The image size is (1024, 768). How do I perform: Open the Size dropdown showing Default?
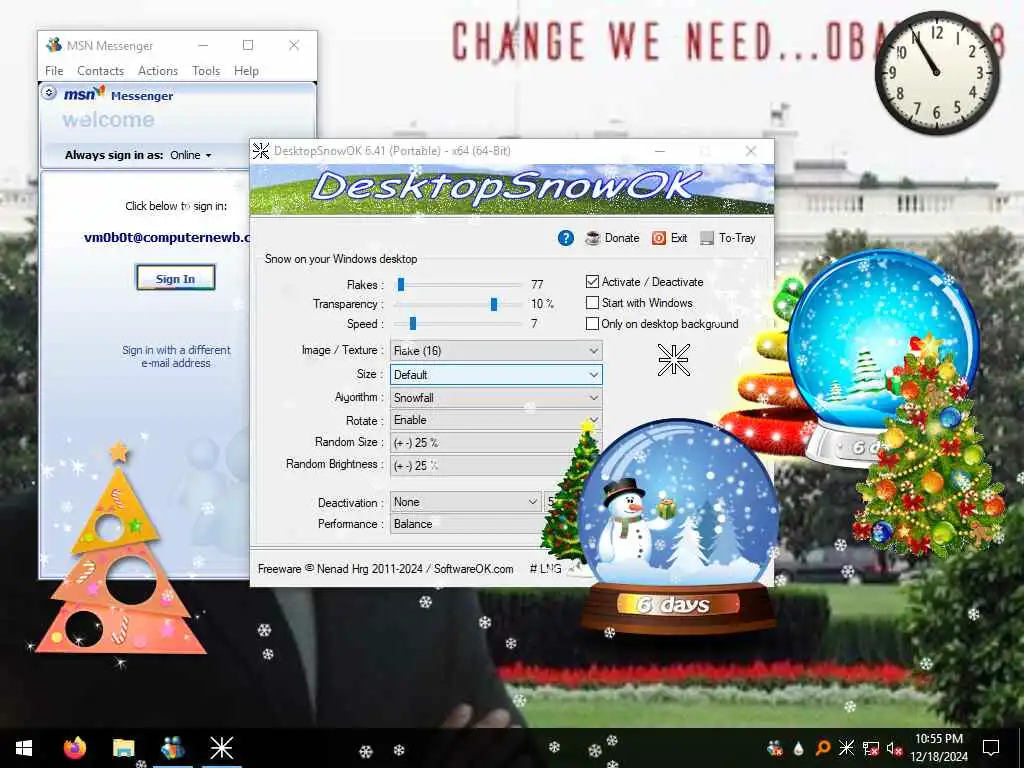click(x=496, y=374)
